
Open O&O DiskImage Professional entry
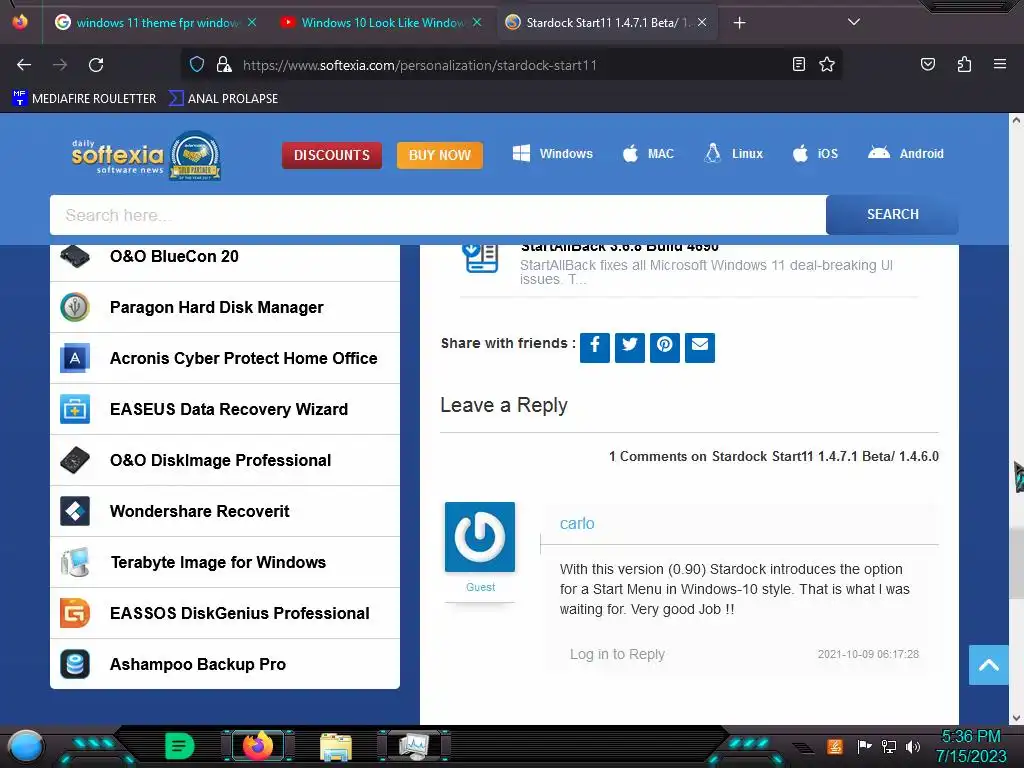pyautogui.click(x=225, y=460)
